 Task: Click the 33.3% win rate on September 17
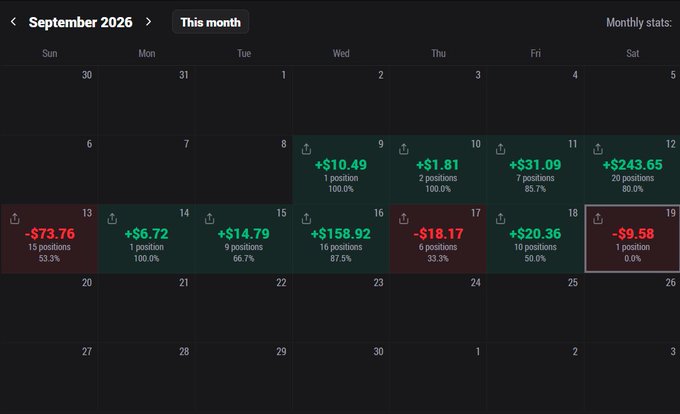pos(438,258)
